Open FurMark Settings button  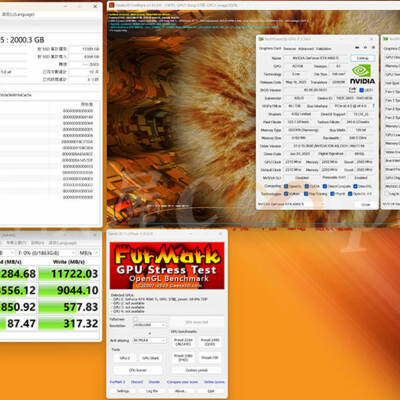point(123,391)
